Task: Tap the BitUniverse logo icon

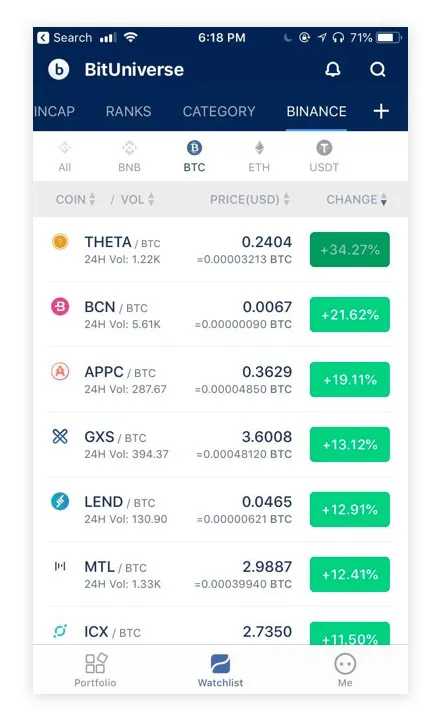Action: point(59,69)
